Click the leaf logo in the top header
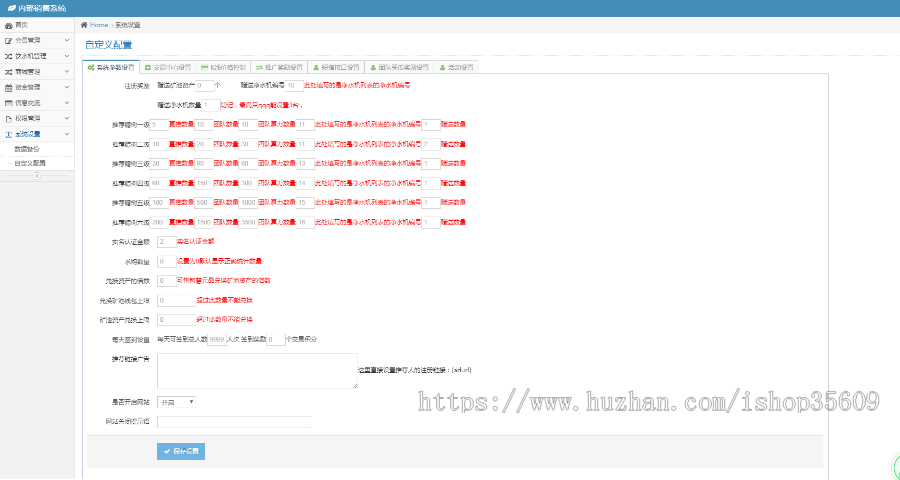Image resolution: width=900 pixels, height=480 pixels. [x=11, y=8]
